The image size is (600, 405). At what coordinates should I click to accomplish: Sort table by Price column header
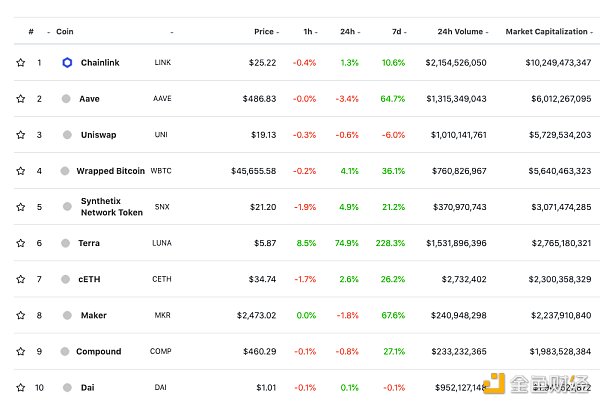[266, 32]
